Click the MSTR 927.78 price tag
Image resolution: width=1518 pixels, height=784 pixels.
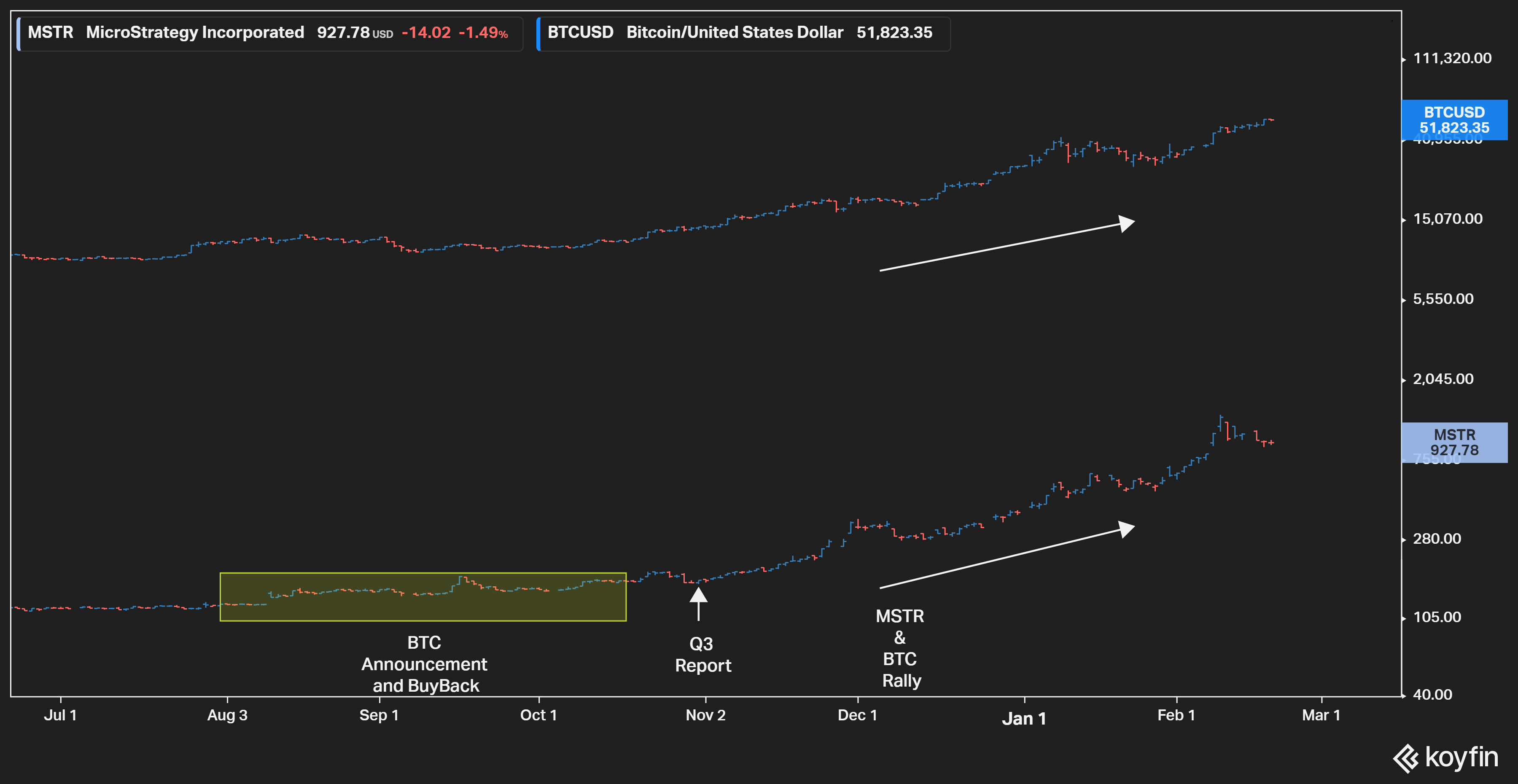click(x=1454, y=442)
